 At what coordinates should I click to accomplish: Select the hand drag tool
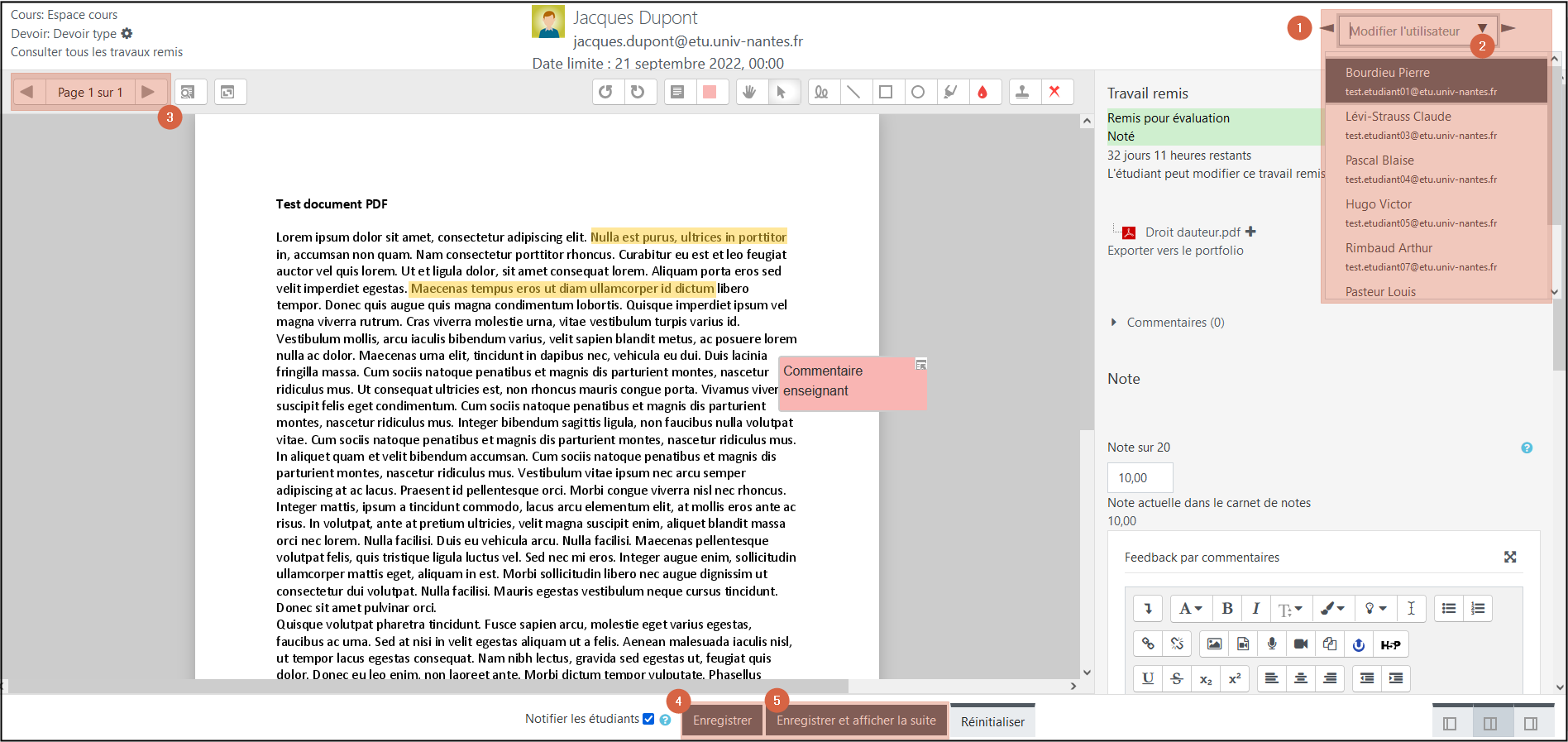pyautogui.click(x=749, y=92)
